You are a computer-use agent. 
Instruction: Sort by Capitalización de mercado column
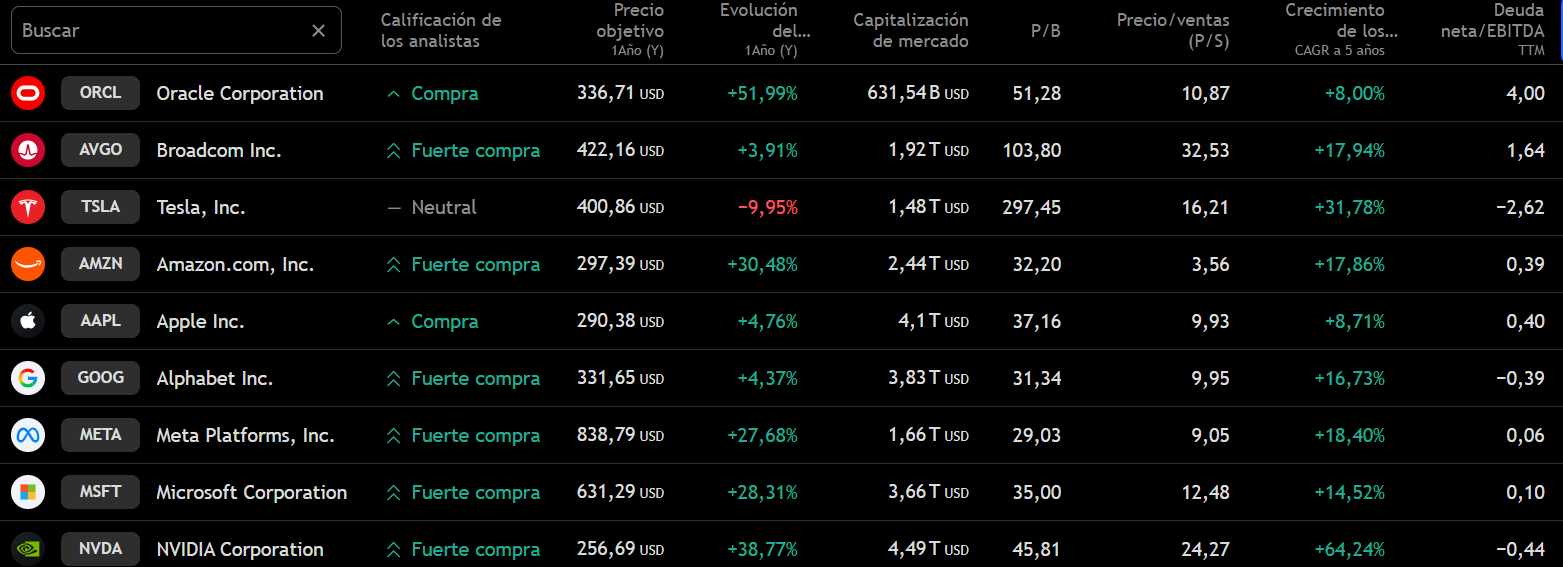(x=911, y=31)
